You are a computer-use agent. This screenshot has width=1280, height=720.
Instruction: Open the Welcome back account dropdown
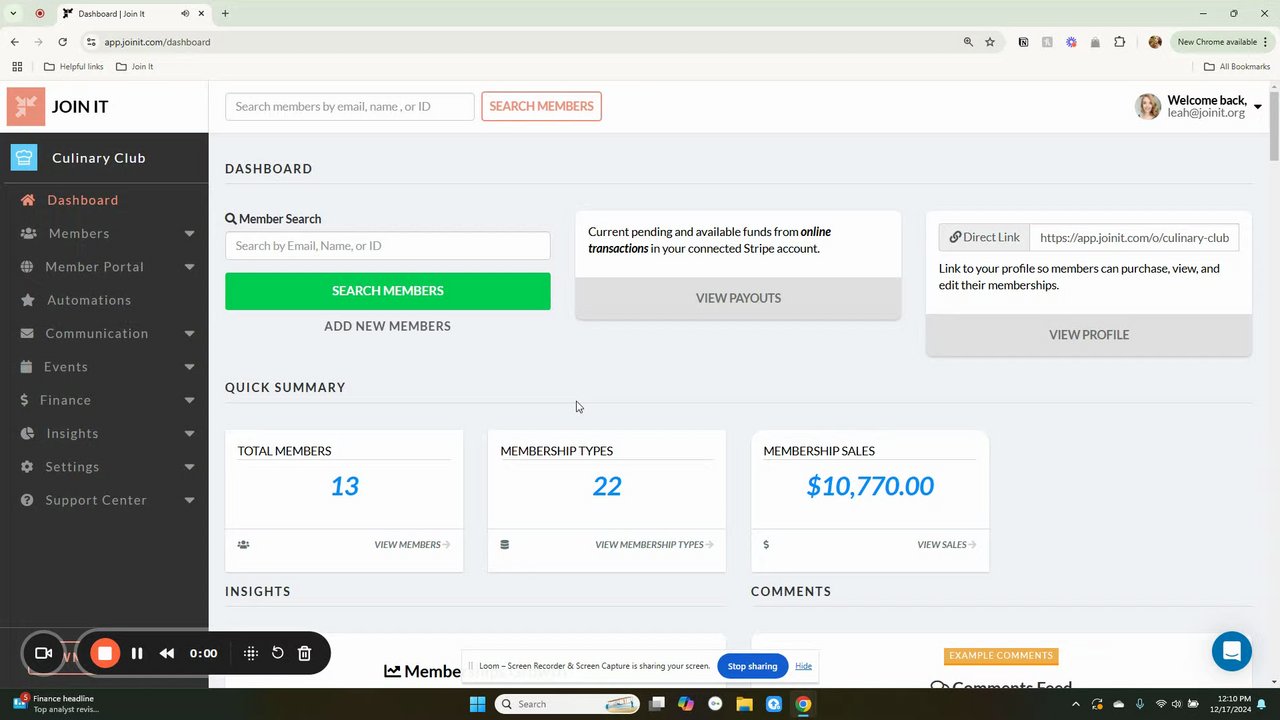coord(1257,107)
